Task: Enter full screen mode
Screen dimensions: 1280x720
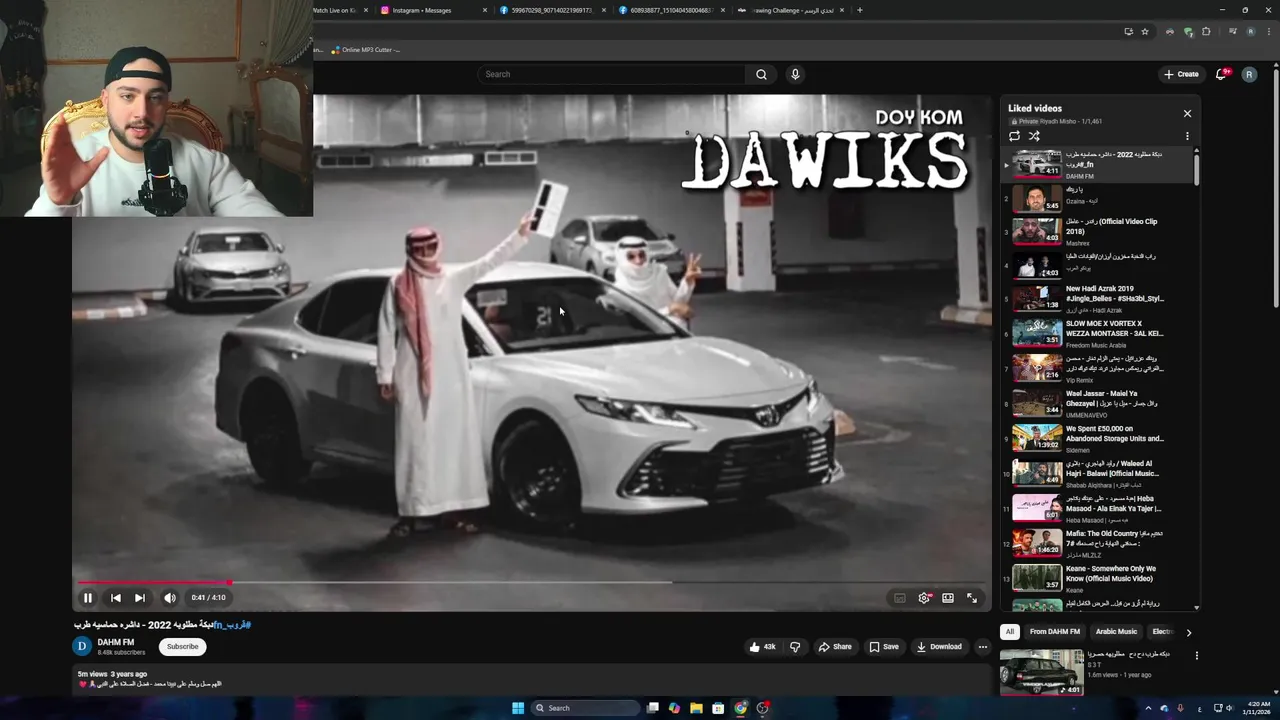Action: pyautogui.click(x=972, y=598)
